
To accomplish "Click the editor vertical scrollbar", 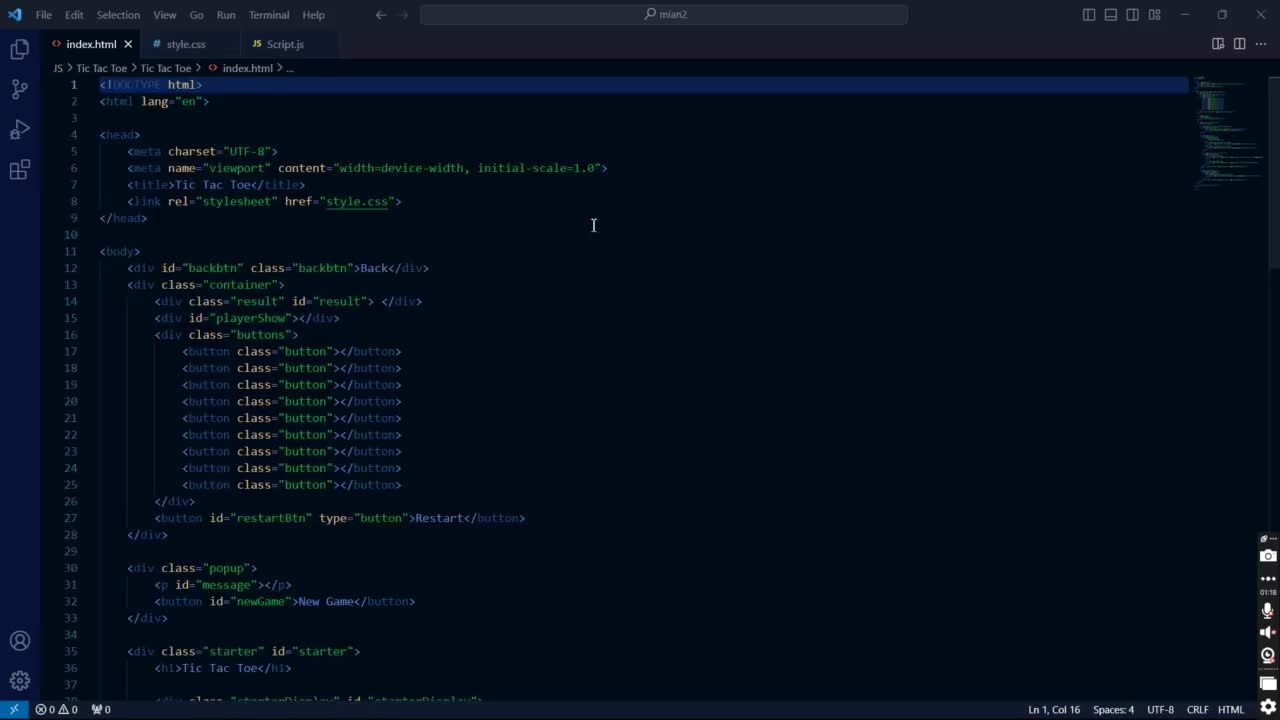I will pos(1273,175).
